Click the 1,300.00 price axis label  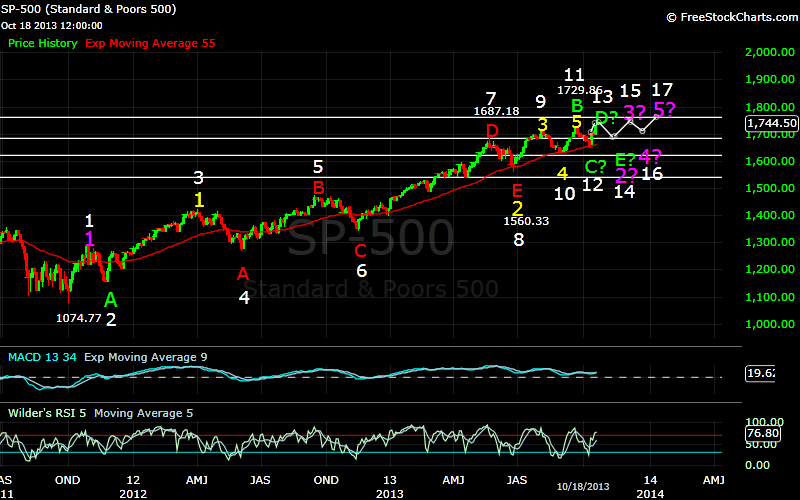tap(770, 242)
